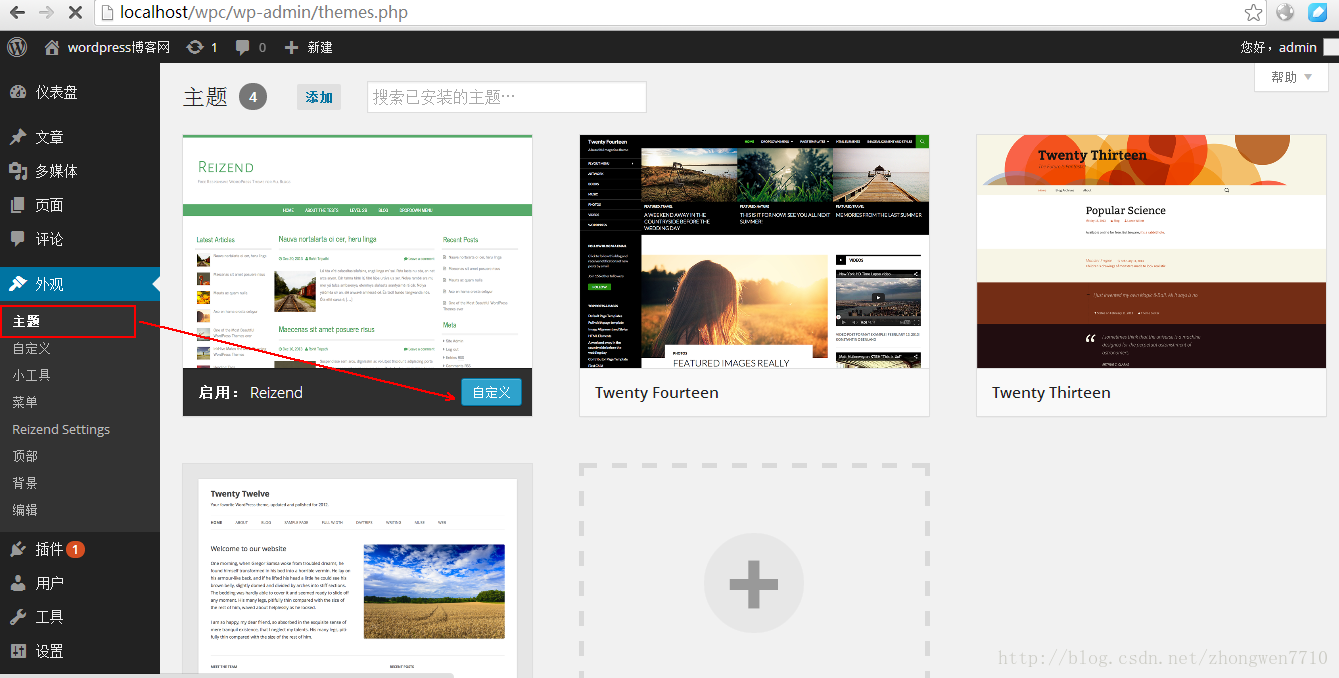Click the large plus add-theme icon

754,583
